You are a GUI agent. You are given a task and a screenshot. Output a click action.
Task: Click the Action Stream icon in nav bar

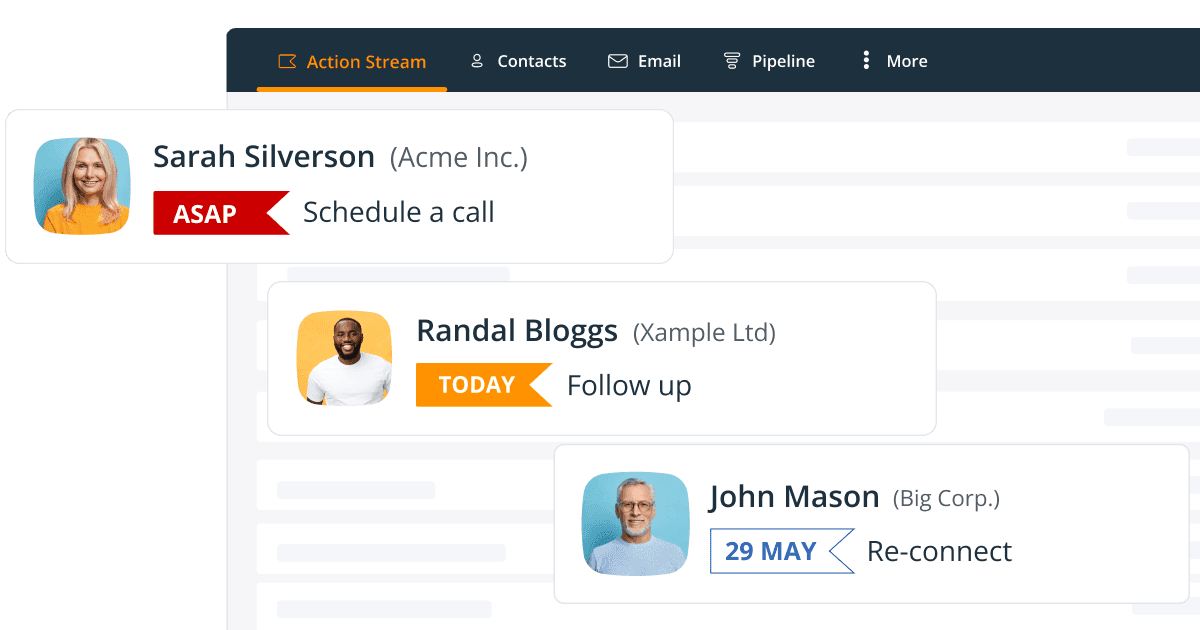(x=287, y=61)
